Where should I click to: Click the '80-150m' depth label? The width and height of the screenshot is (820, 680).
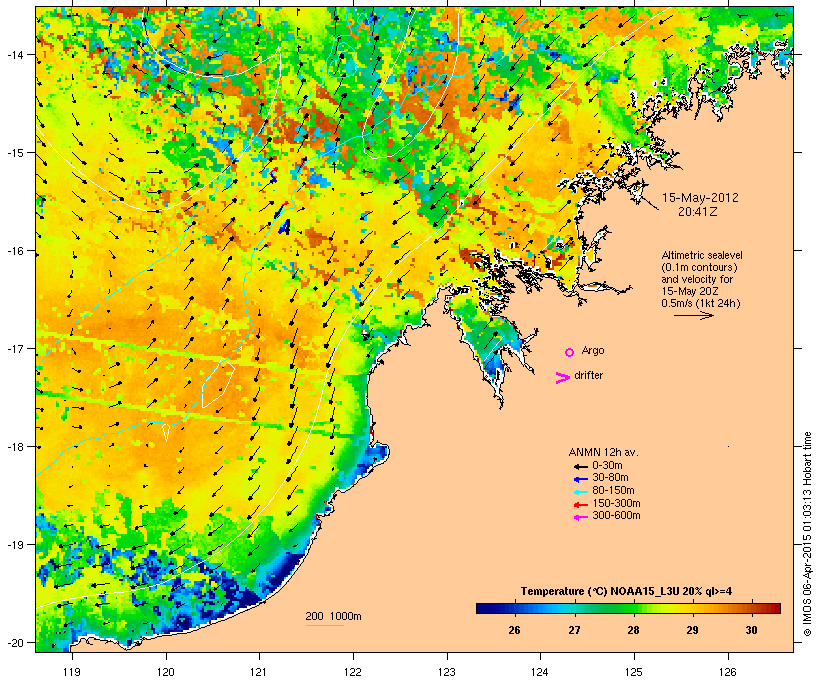(x=613, y=491)
